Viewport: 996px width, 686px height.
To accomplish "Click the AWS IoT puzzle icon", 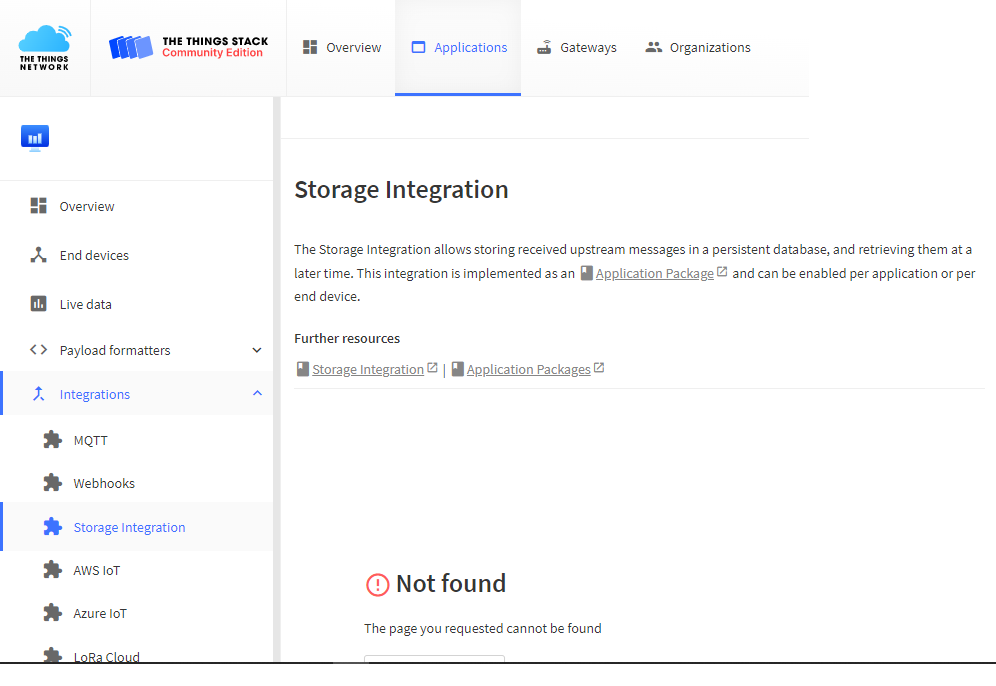I will (x=53, y=570).
